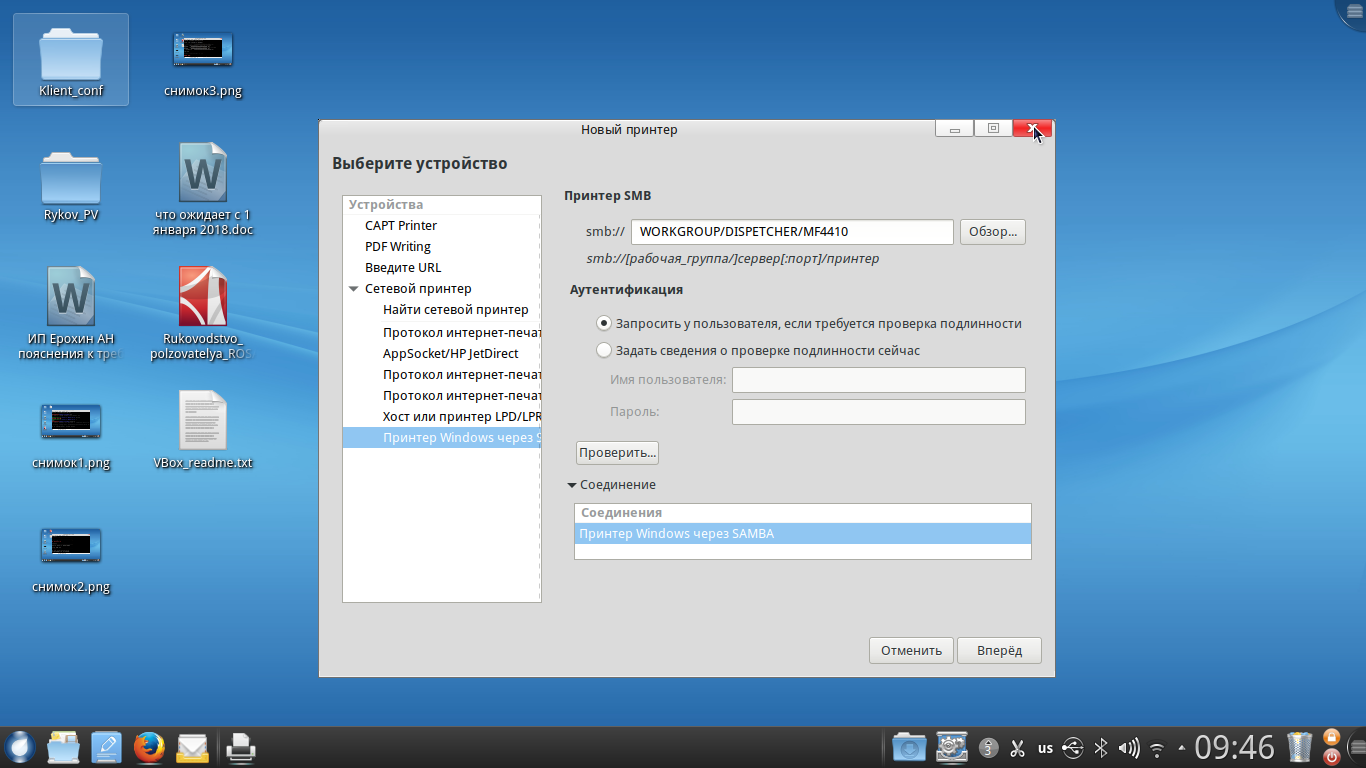Viewport: 1366px width, 768px height.
Task: Open the file manager in taskbar
Action: [x=62, y=747]
